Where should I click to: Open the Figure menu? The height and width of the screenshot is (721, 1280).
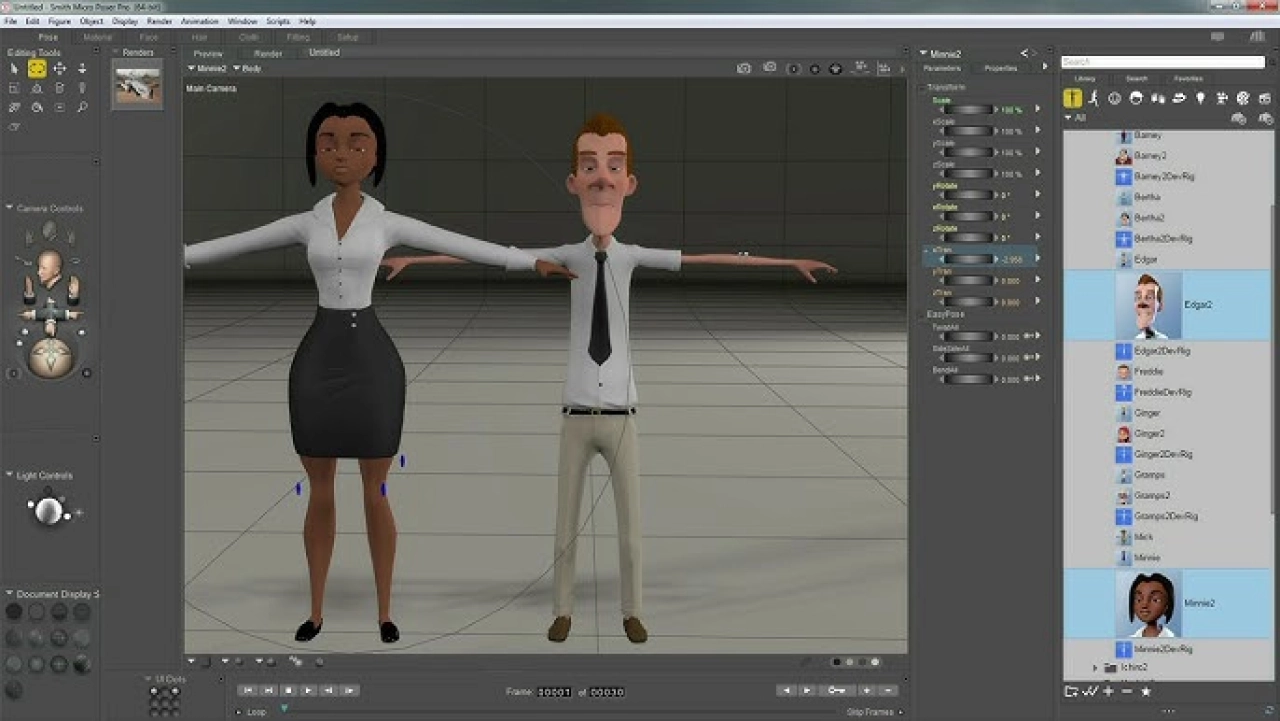coord(59,21)
